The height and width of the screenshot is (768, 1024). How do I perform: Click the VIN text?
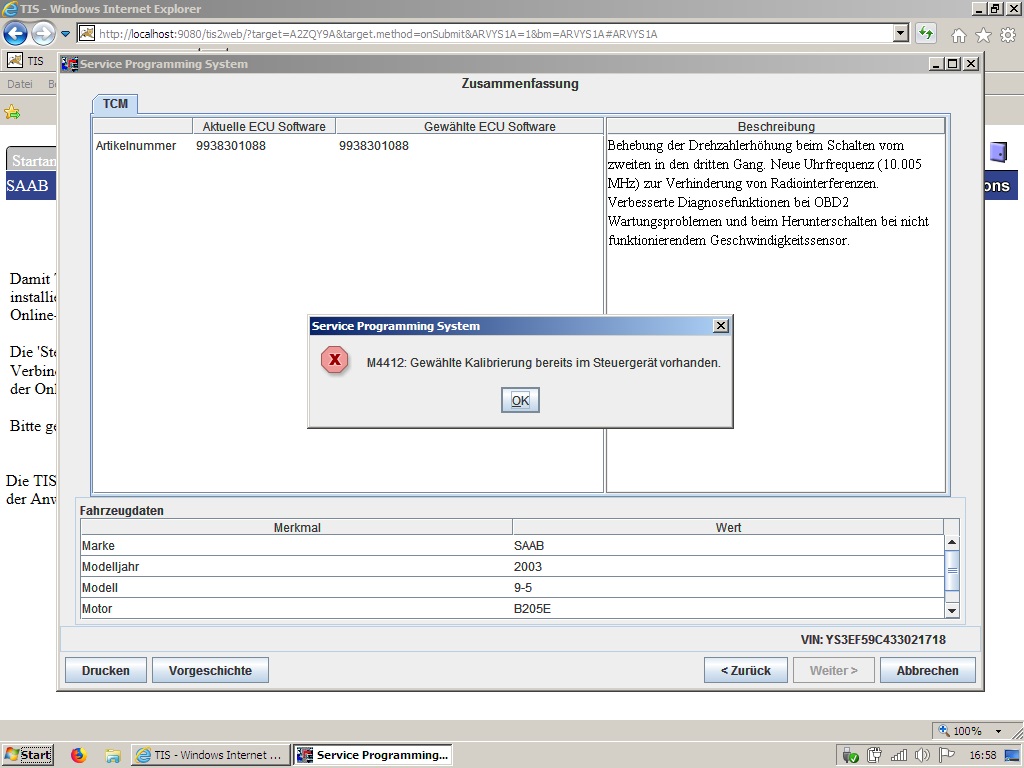tap(873, 640)
